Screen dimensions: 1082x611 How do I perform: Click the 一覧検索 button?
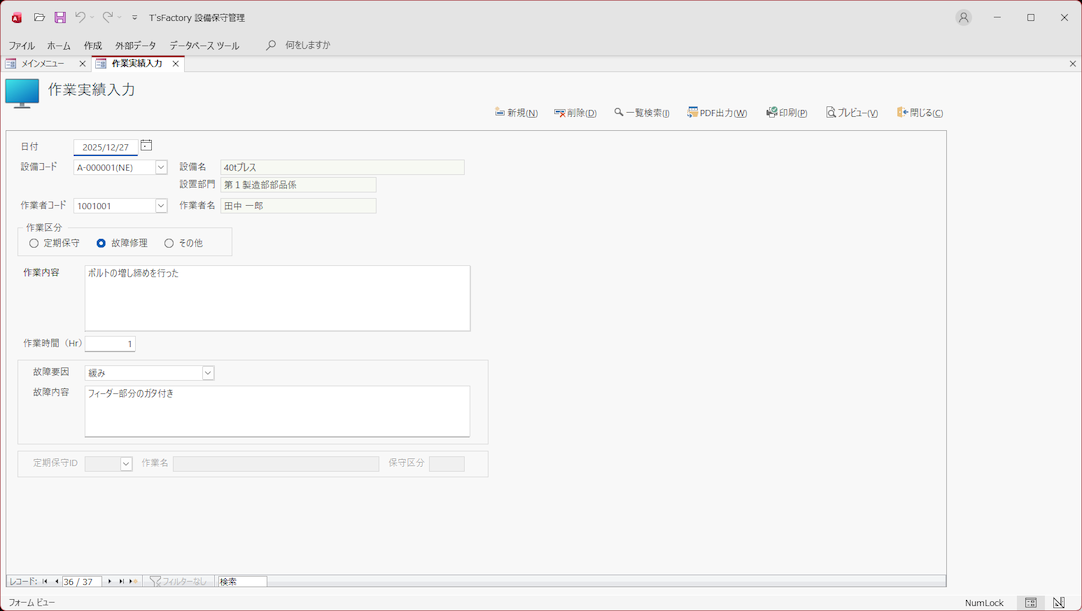coord(642,113)
